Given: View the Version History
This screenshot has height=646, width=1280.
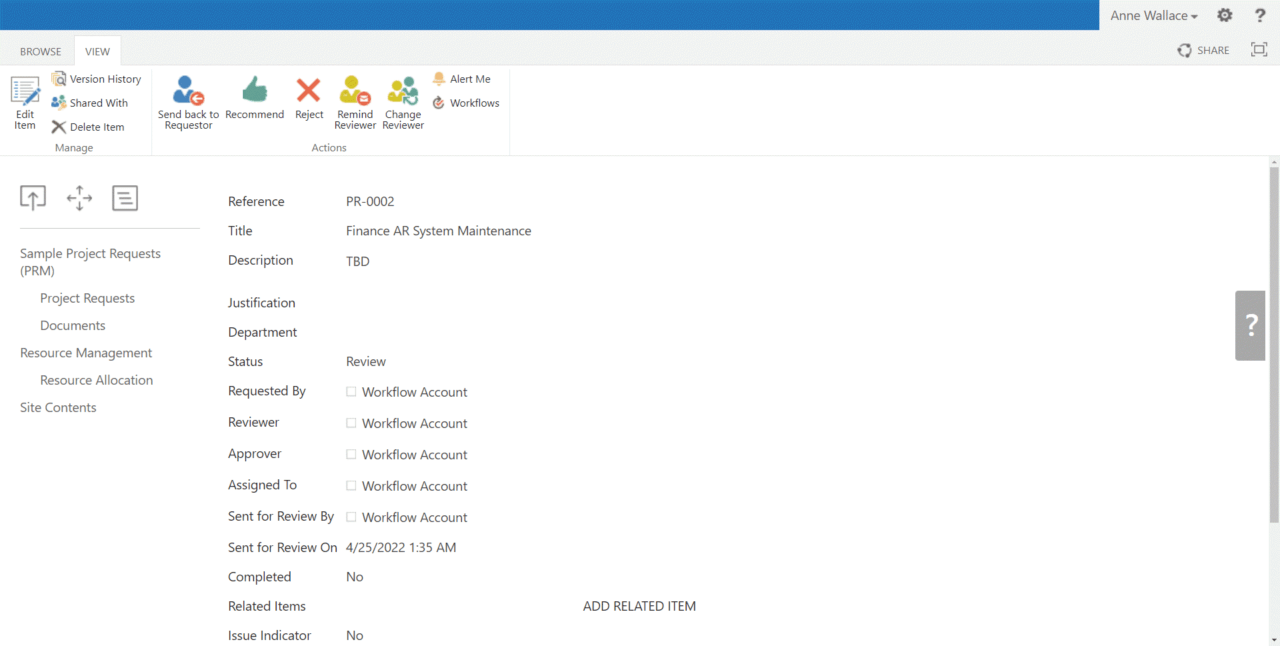Looking at the screenshot, I should click(97, 78).
